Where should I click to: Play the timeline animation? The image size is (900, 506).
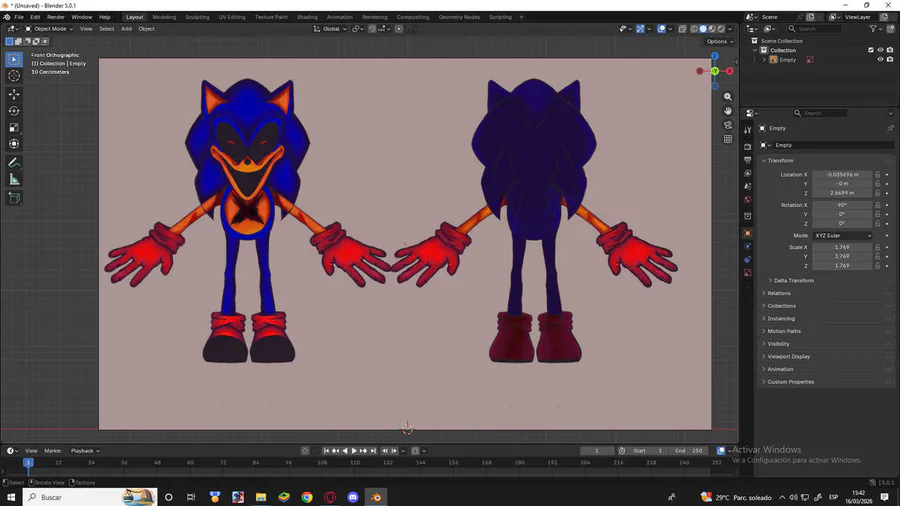click(354, 451)
